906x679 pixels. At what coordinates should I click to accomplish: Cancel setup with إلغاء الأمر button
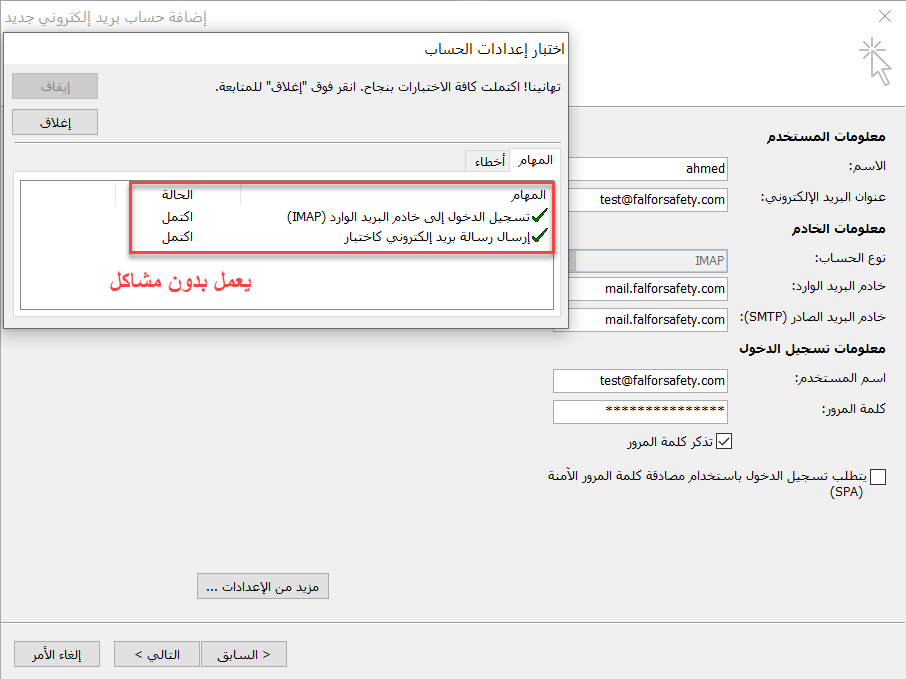tap(55, 655)
